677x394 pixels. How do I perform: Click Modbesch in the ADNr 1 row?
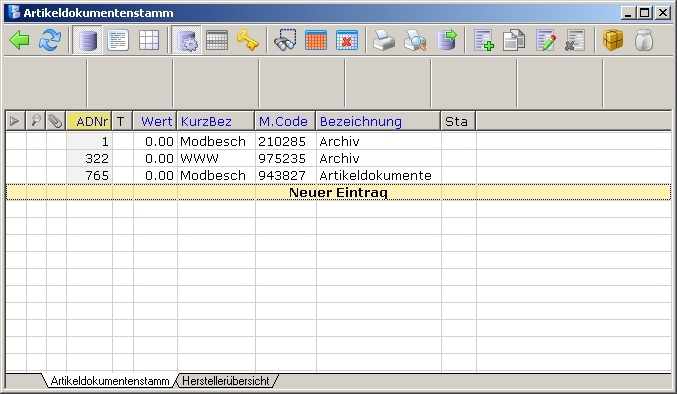(213, 141)
